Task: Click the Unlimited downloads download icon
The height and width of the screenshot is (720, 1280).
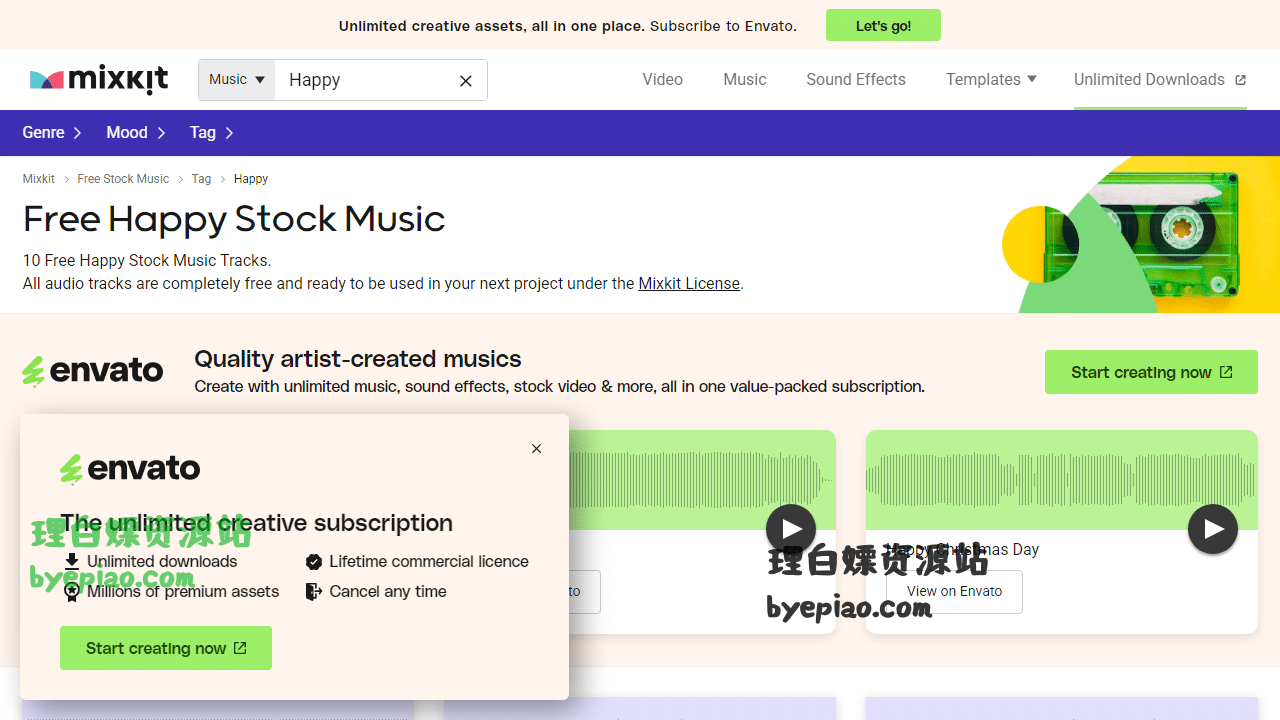Action: 72,561
